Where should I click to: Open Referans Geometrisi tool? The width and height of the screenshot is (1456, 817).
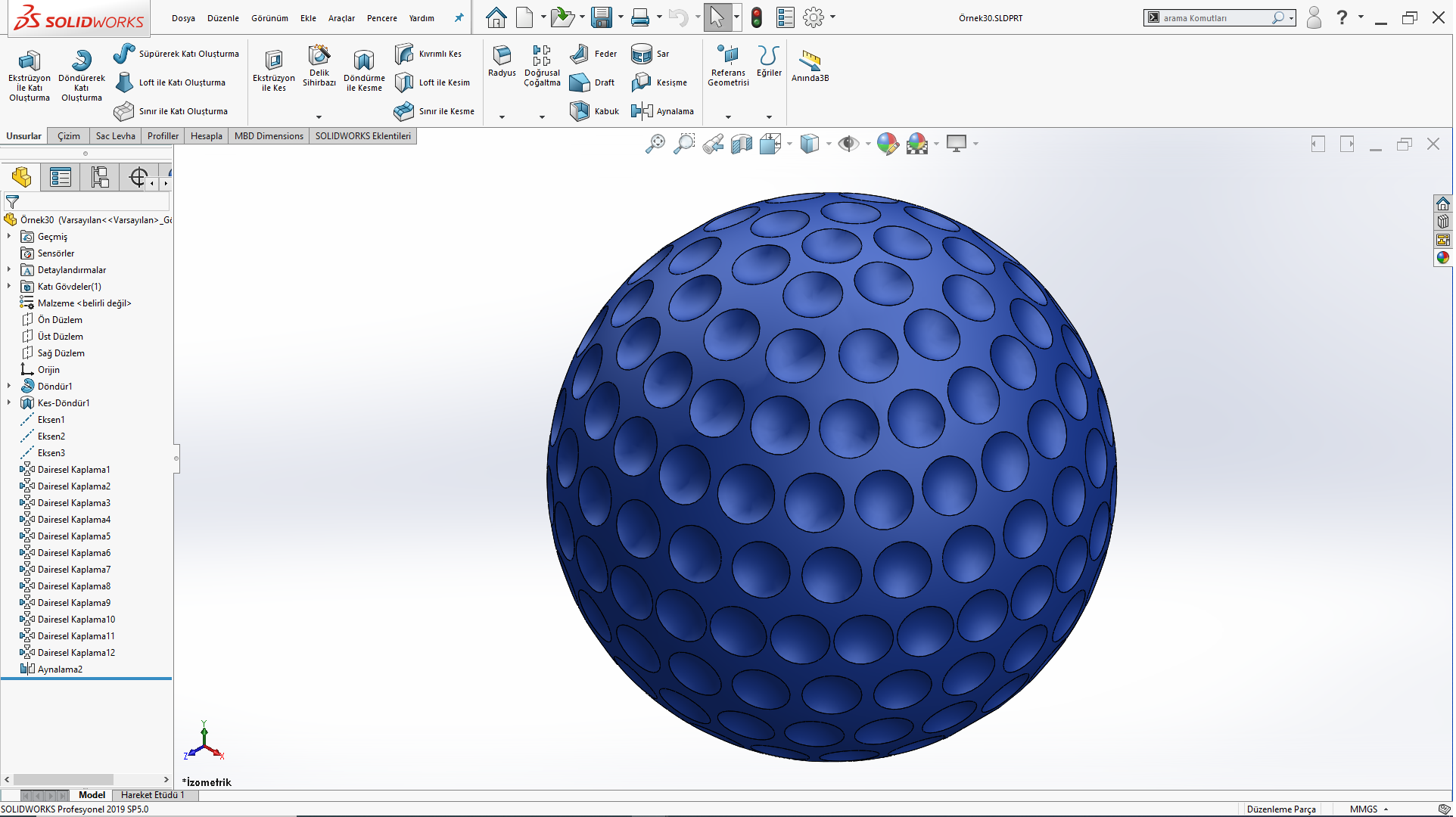[728, 66]
